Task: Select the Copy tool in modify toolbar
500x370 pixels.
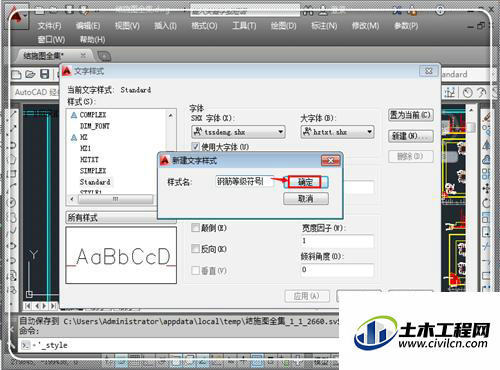Action: coord(486,131)
